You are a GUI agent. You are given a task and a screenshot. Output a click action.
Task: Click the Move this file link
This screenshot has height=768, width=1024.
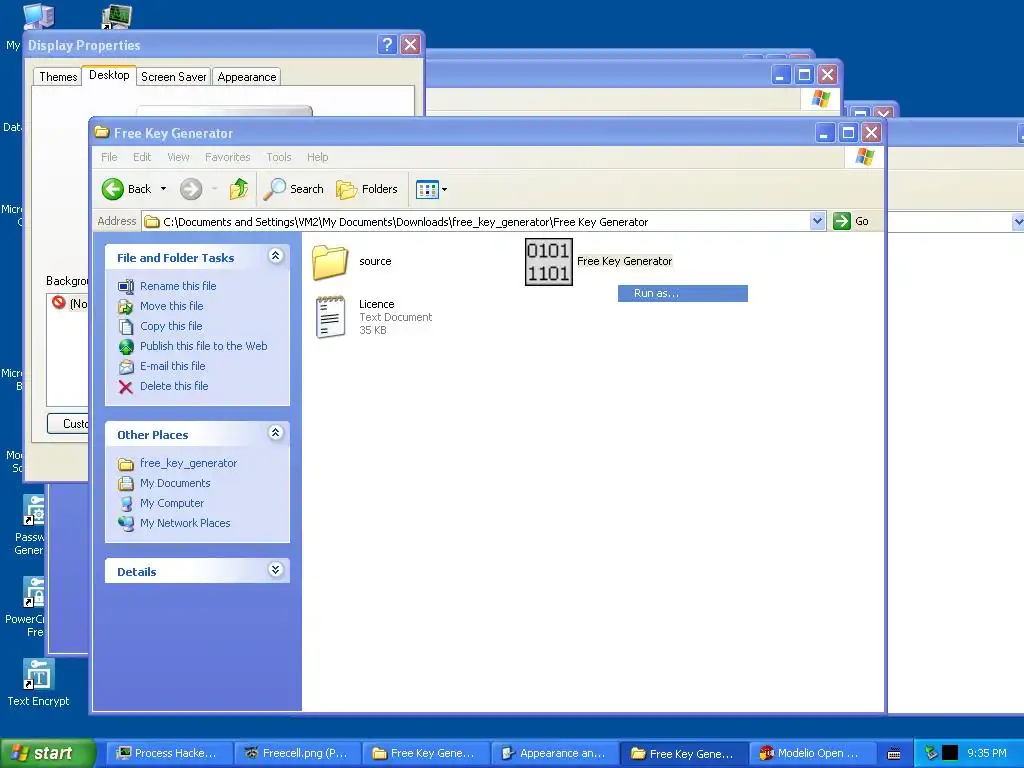pos(172,306)
